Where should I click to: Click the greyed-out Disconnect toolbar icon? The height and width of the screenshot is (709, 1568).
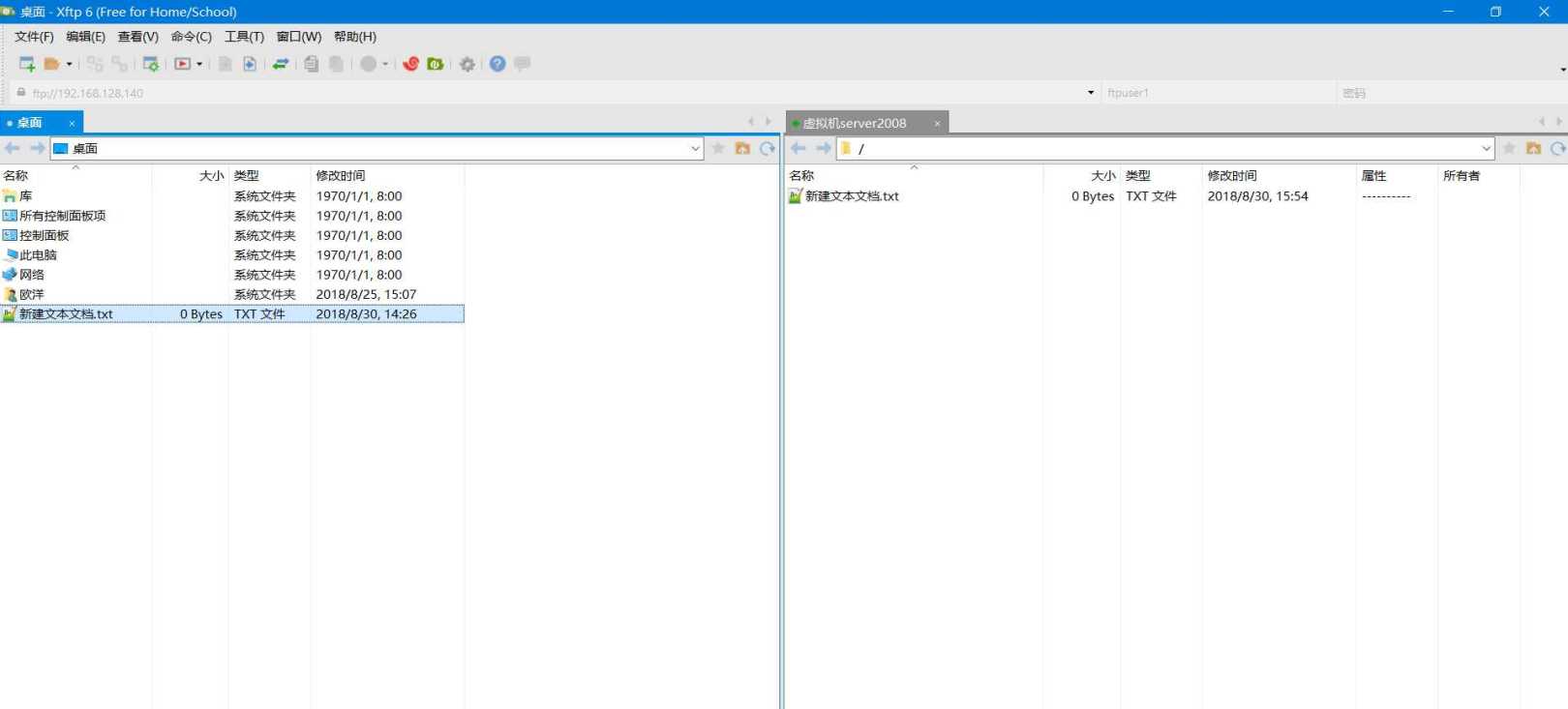119,64
